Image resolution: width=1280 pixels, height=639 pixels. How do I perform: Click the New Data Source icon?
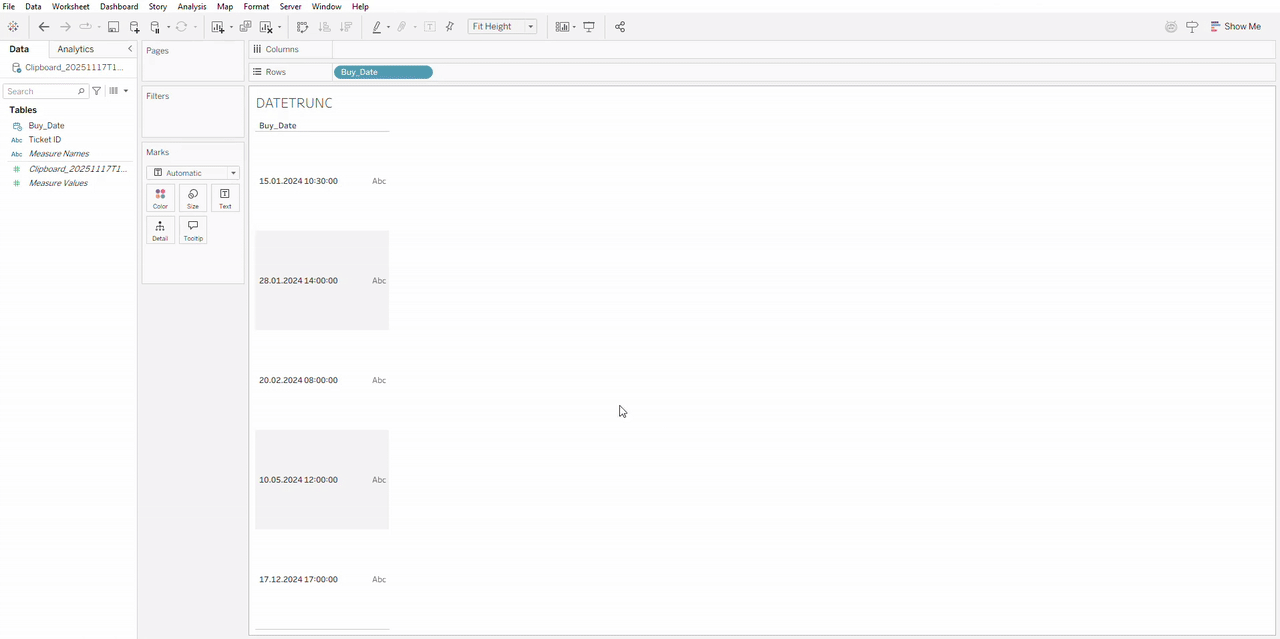click(135, 27)
